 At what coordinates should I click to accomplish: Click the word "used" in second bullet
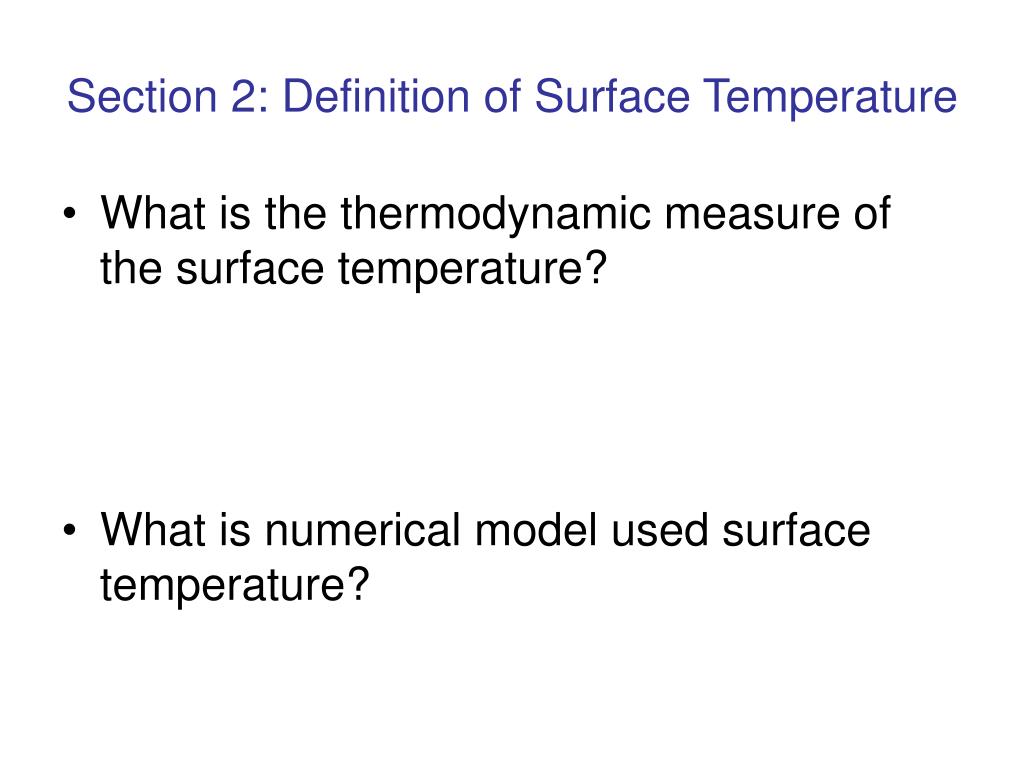659,530
